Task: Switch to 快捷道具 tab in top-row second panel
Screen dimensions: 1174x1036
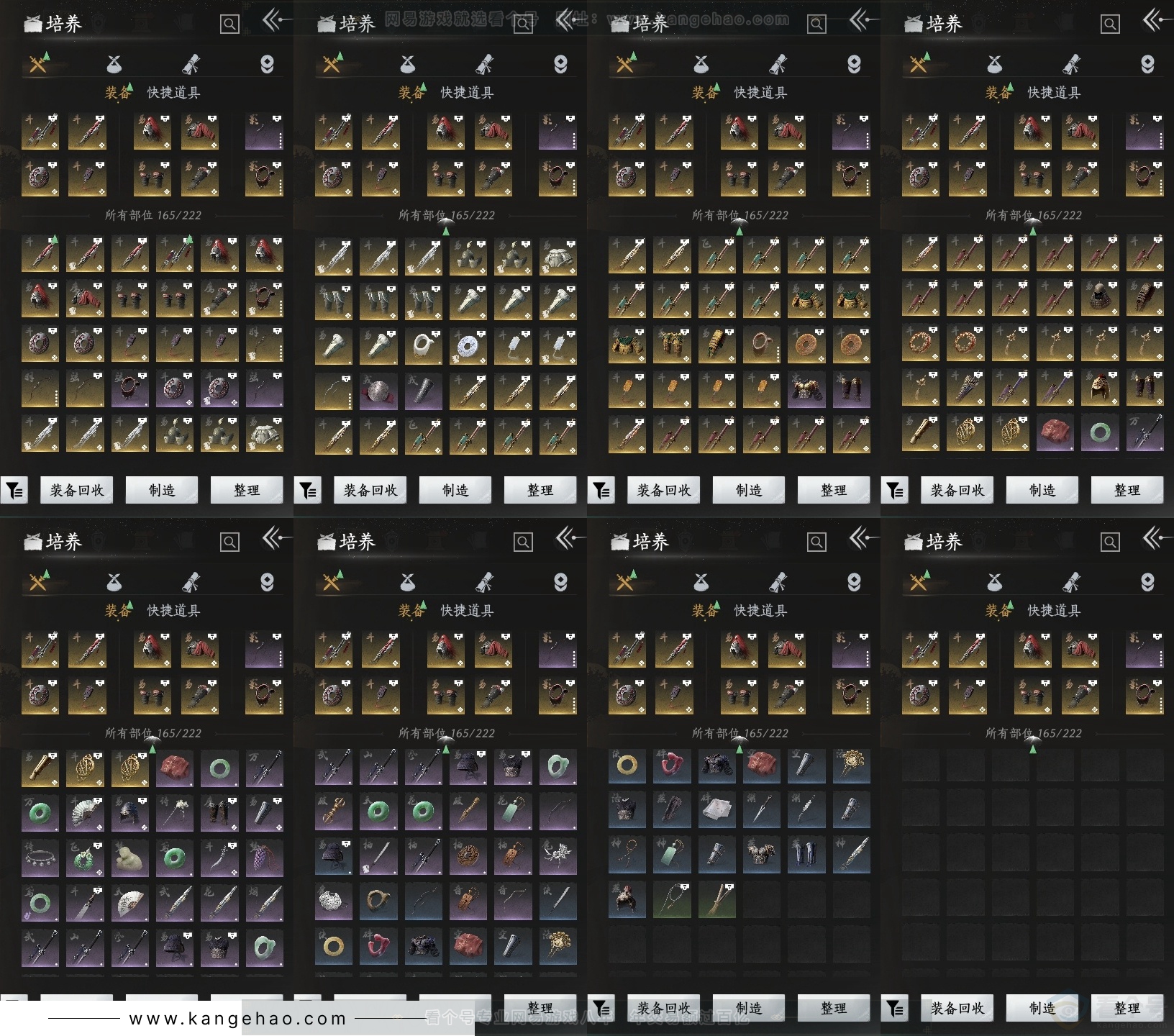Action: [467, 92]
